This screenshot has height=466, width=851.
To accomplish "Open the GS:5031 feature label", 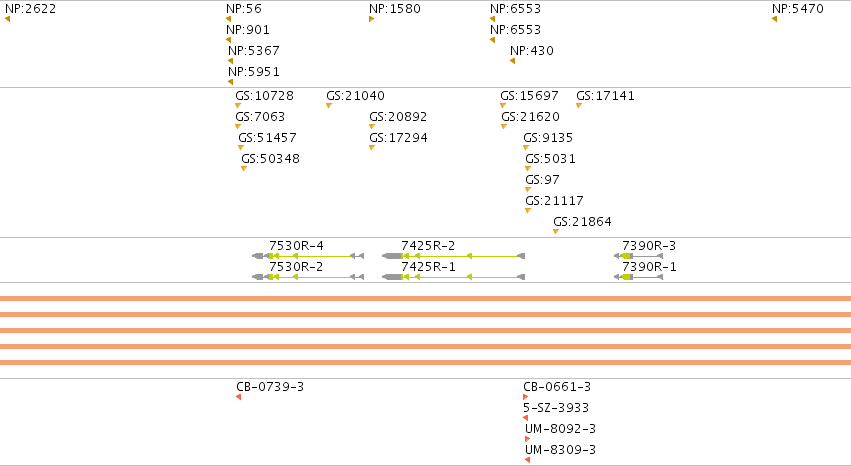I will pos(550,159).
